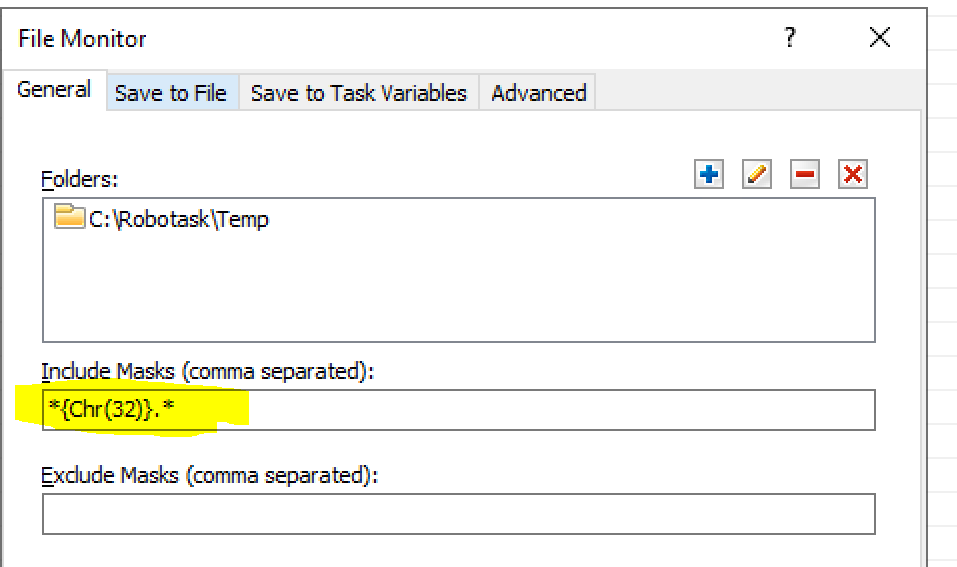Focus the empty Exclude Masks field

click(x=458, y=514)
